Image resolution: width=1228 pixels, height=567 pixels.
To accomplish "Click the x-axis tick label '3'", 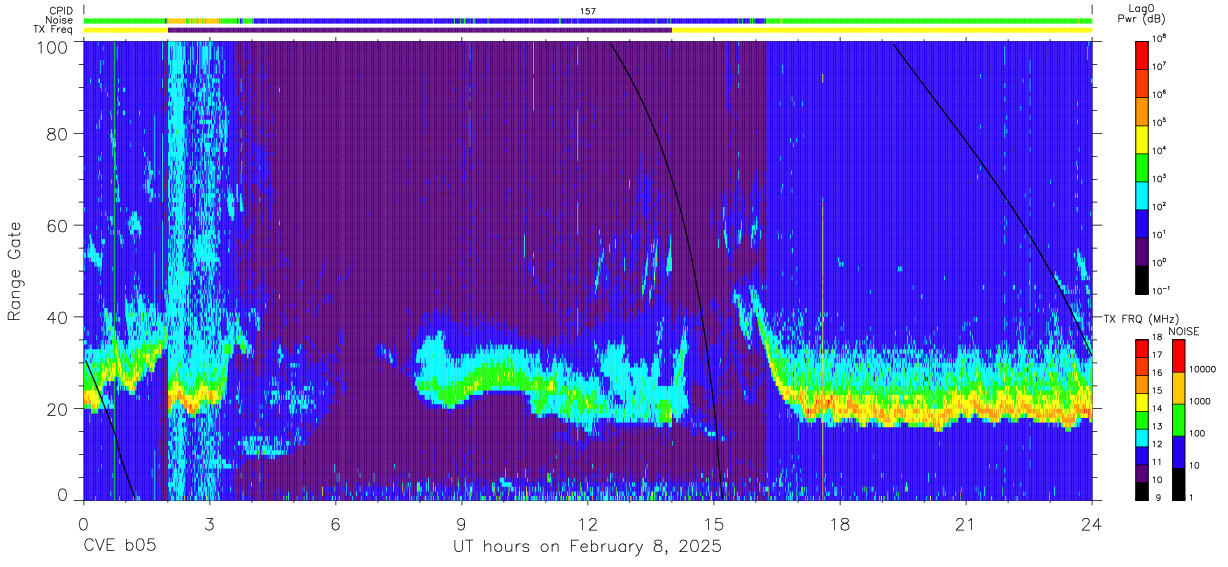I will [209, 524].
